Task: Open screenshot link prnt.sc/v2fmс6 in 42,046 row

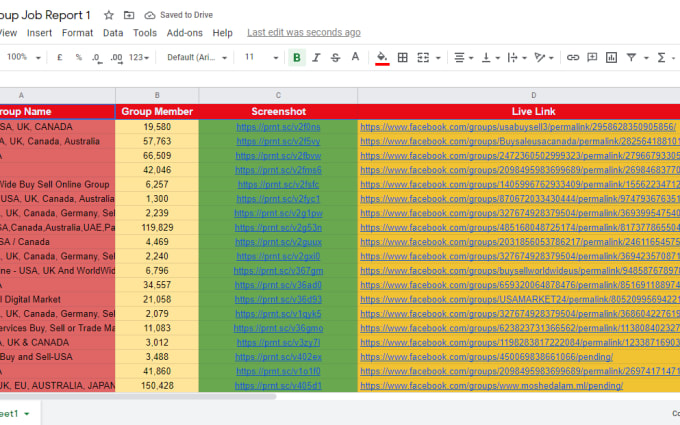Action: tap(278, 170)
